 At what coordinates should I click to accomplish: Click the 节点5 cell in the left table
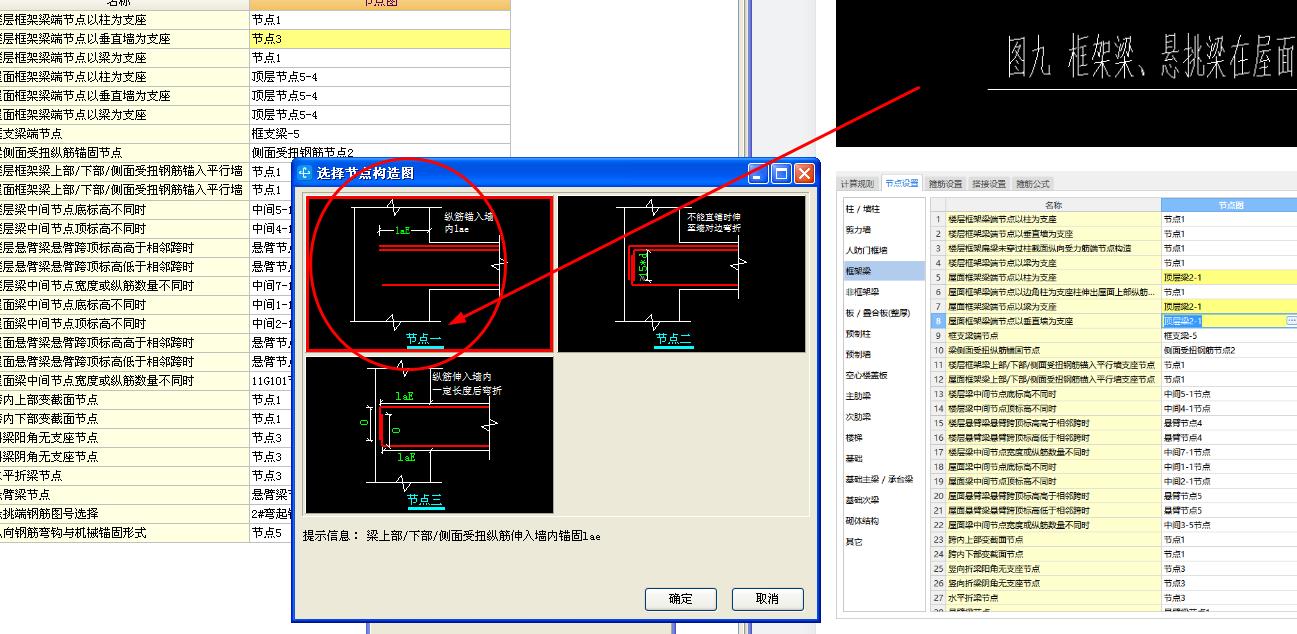[271, 532]
